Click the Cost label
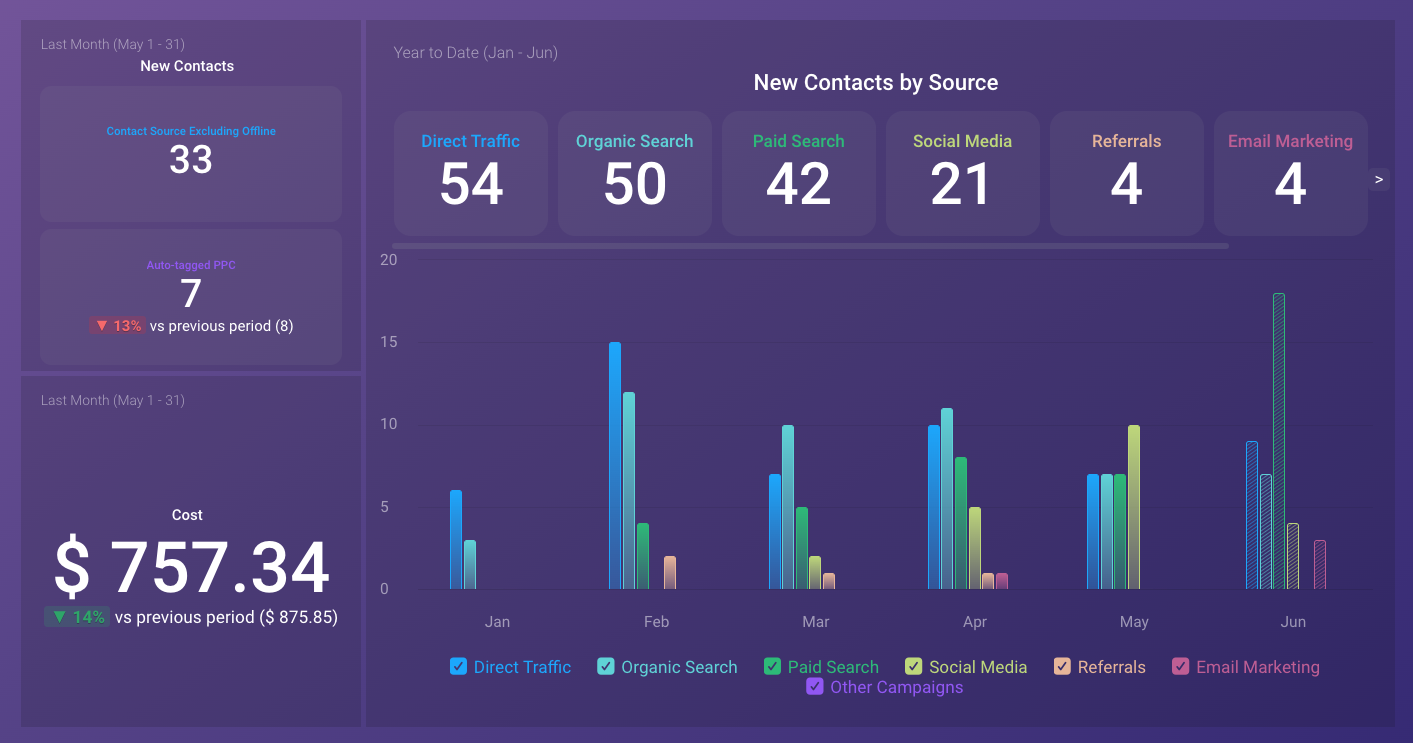 click(187, 515)
